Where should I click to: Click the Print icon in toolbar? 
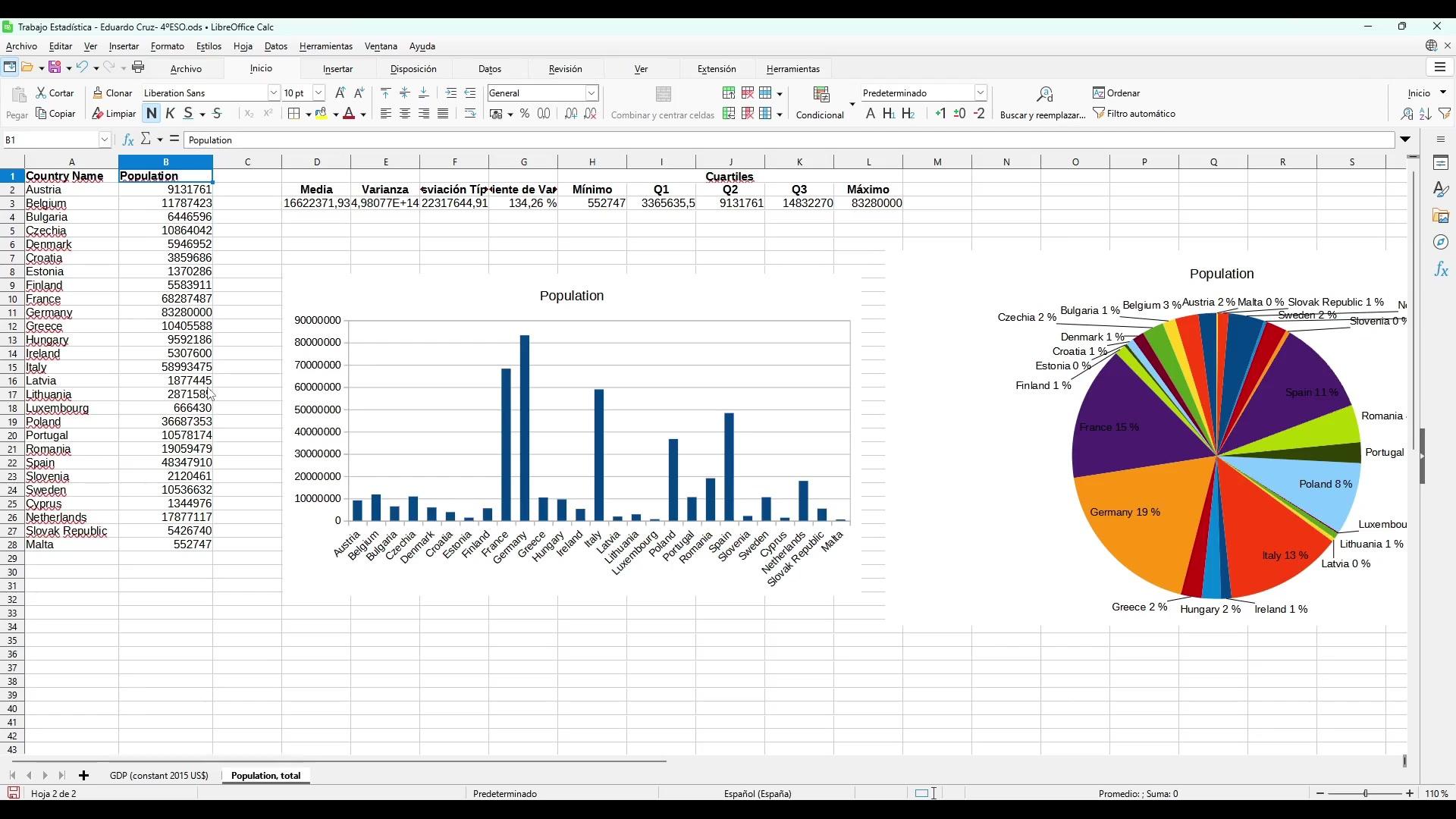(x=138, y=67)
